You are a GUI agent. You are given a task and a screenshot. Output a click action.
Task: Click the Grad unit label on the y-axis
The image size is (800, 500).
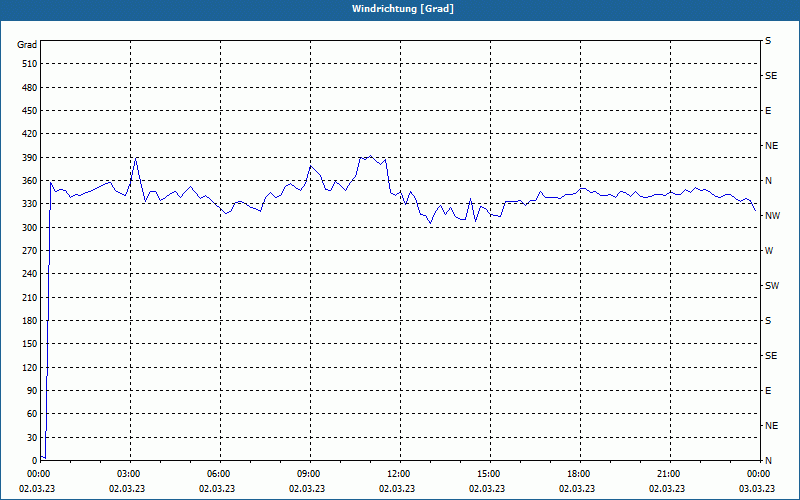coord(27,45)
